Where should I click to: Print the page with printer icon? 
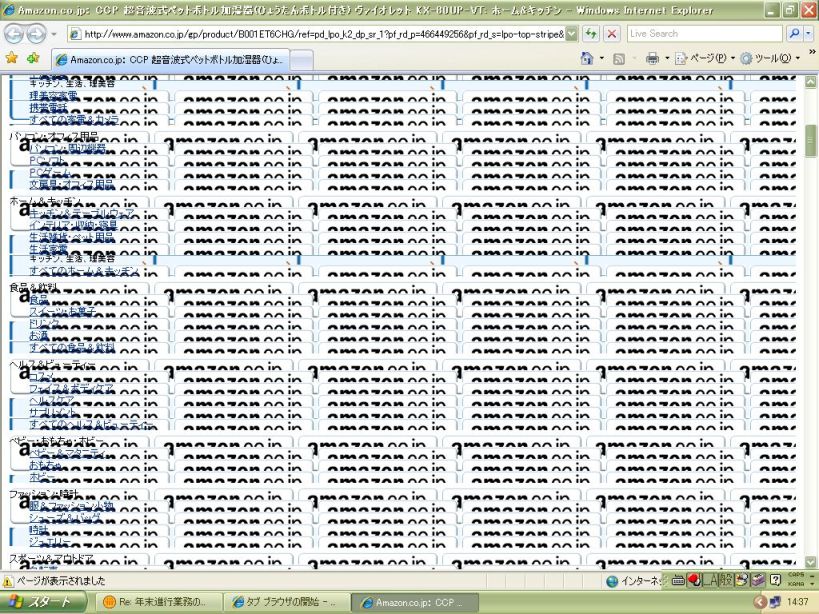click(x=652, y=58)
